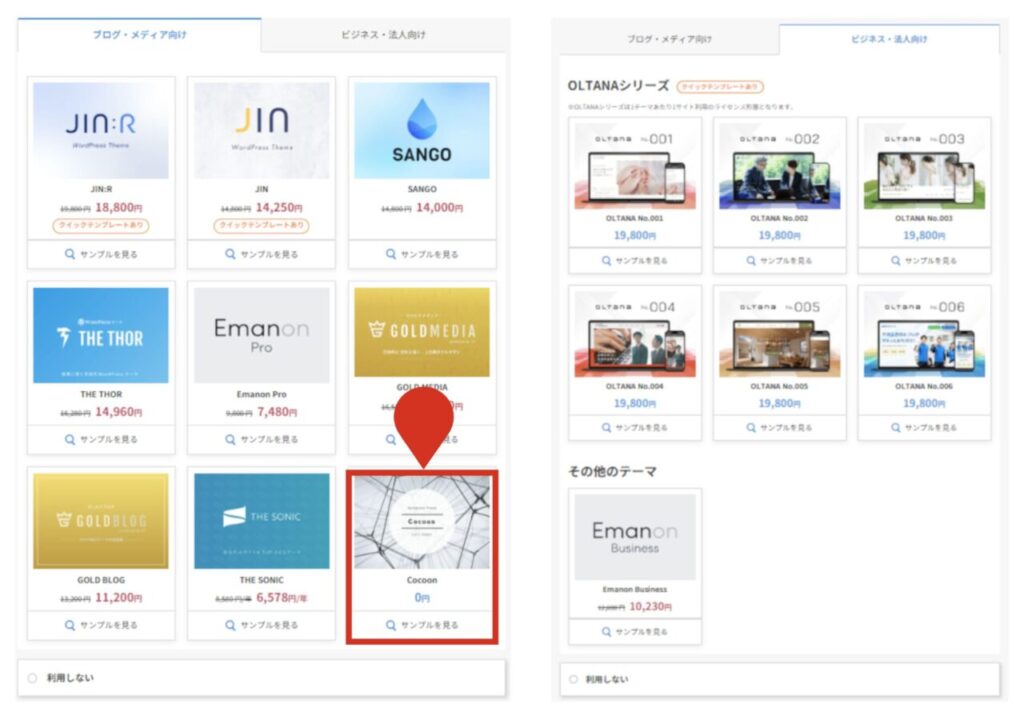Select the 利用しない radio button in the right panel
Viewport: 1024px width, 712px height.
573,679
